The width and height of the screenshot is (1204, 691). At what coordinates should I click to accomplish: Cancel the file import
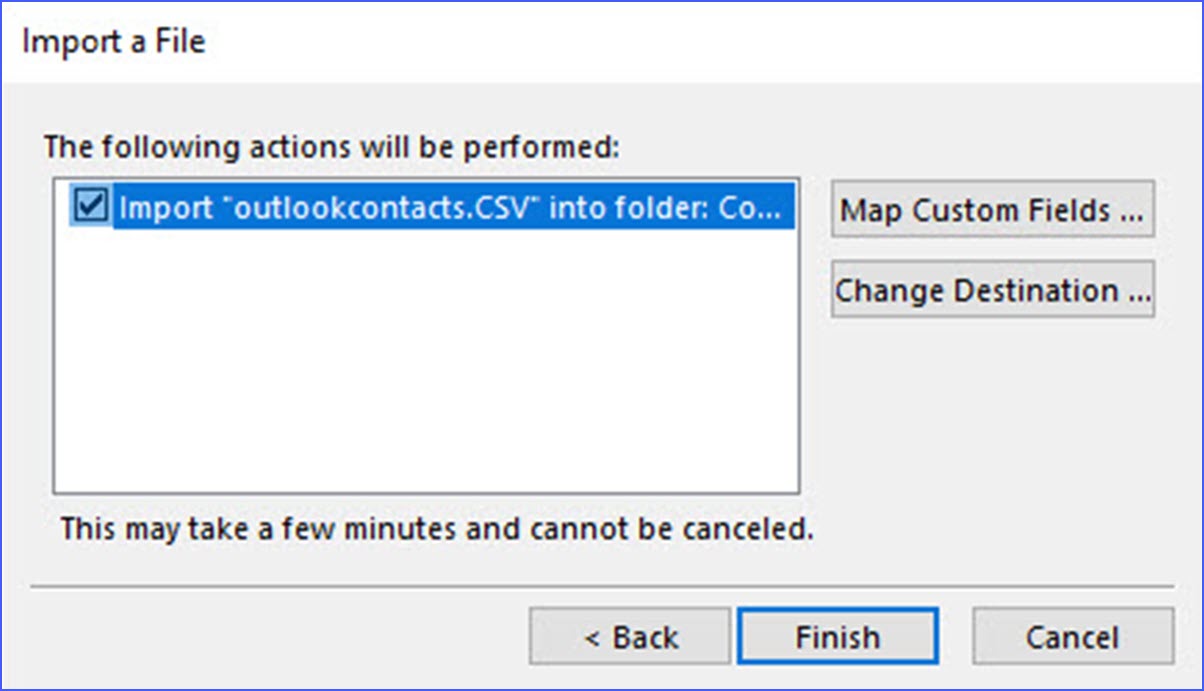[1071, 636]
